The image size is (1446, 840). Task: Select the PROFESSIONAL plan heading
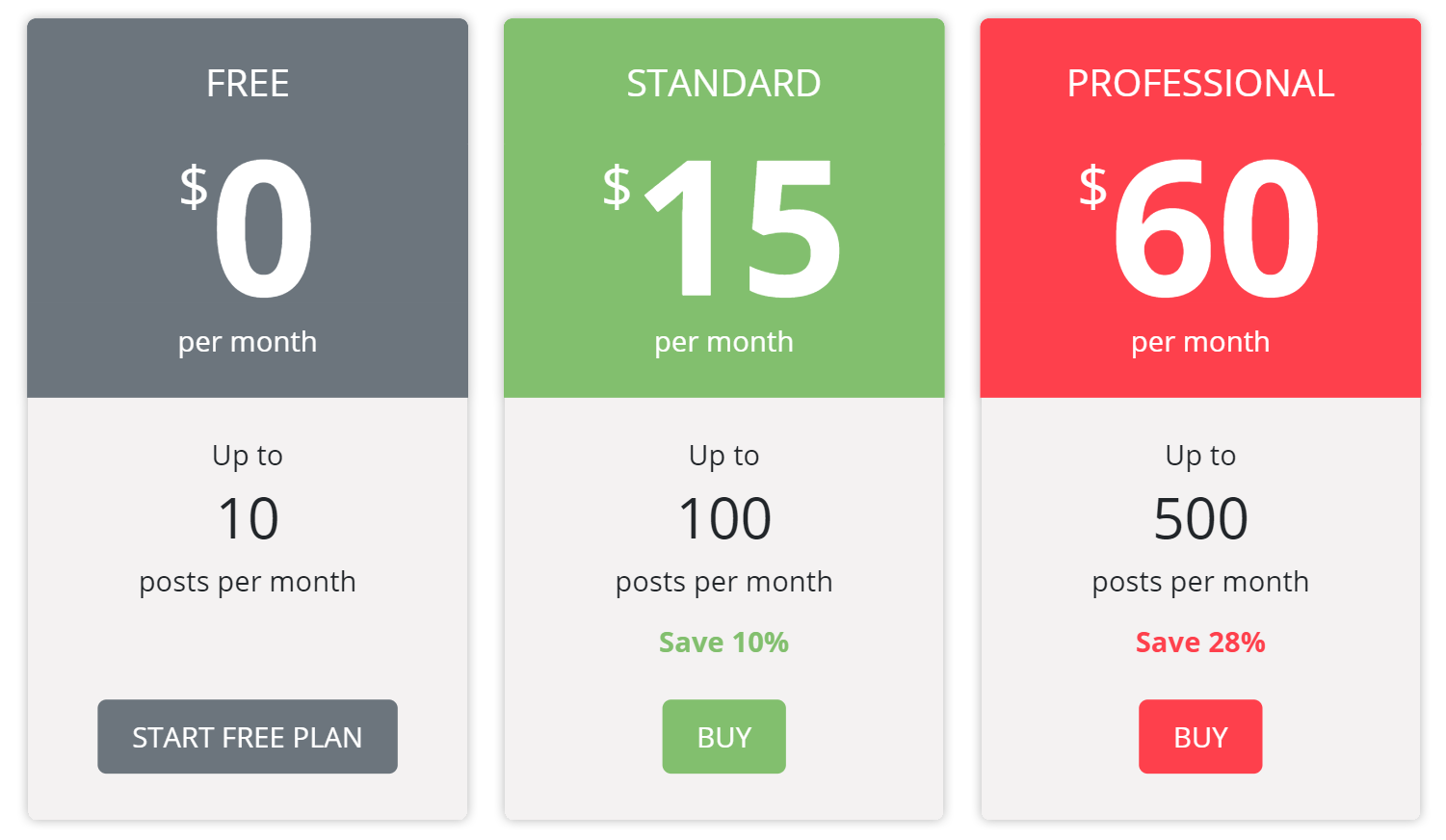tap(1200, 84)
